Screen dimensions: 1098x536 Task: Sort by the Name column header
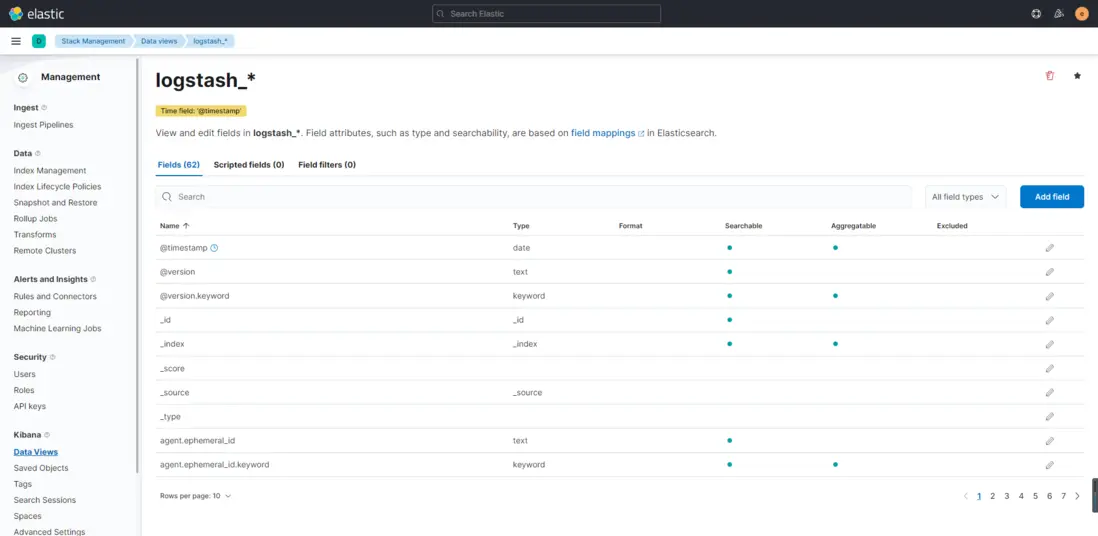click(x=174, y=226)
